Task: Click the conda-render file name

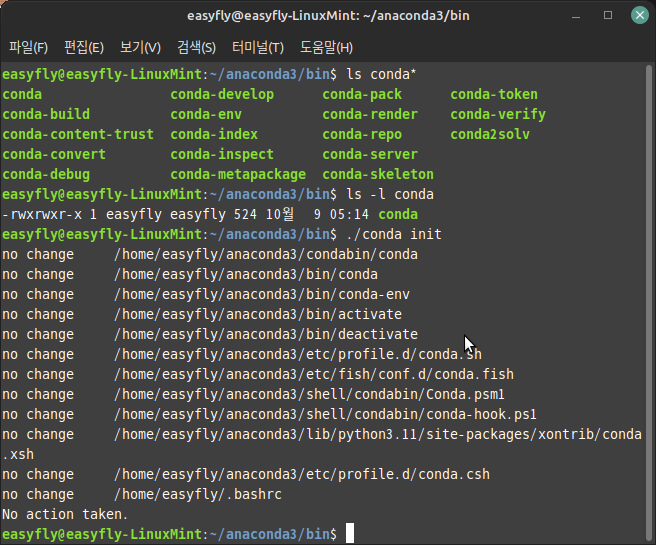Action: click(370, 115)
